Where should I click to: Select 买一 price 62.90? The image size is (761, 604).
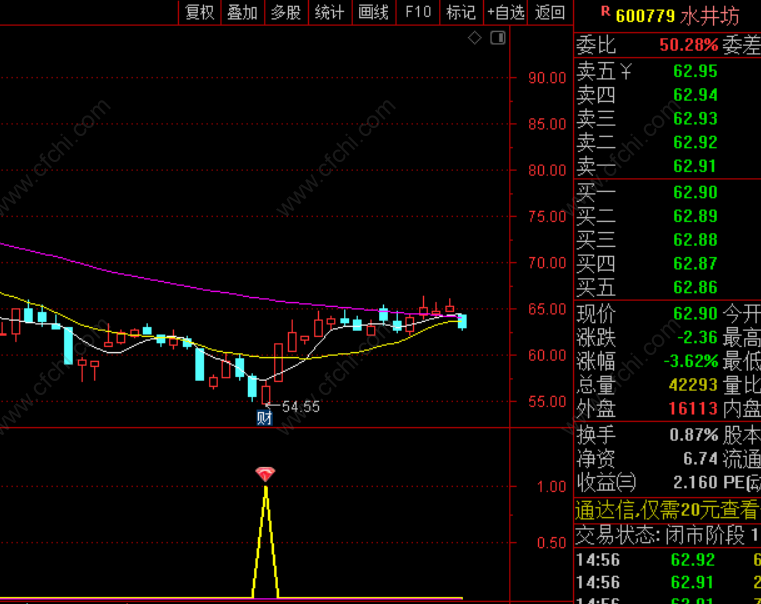click(x=695, y=193)
